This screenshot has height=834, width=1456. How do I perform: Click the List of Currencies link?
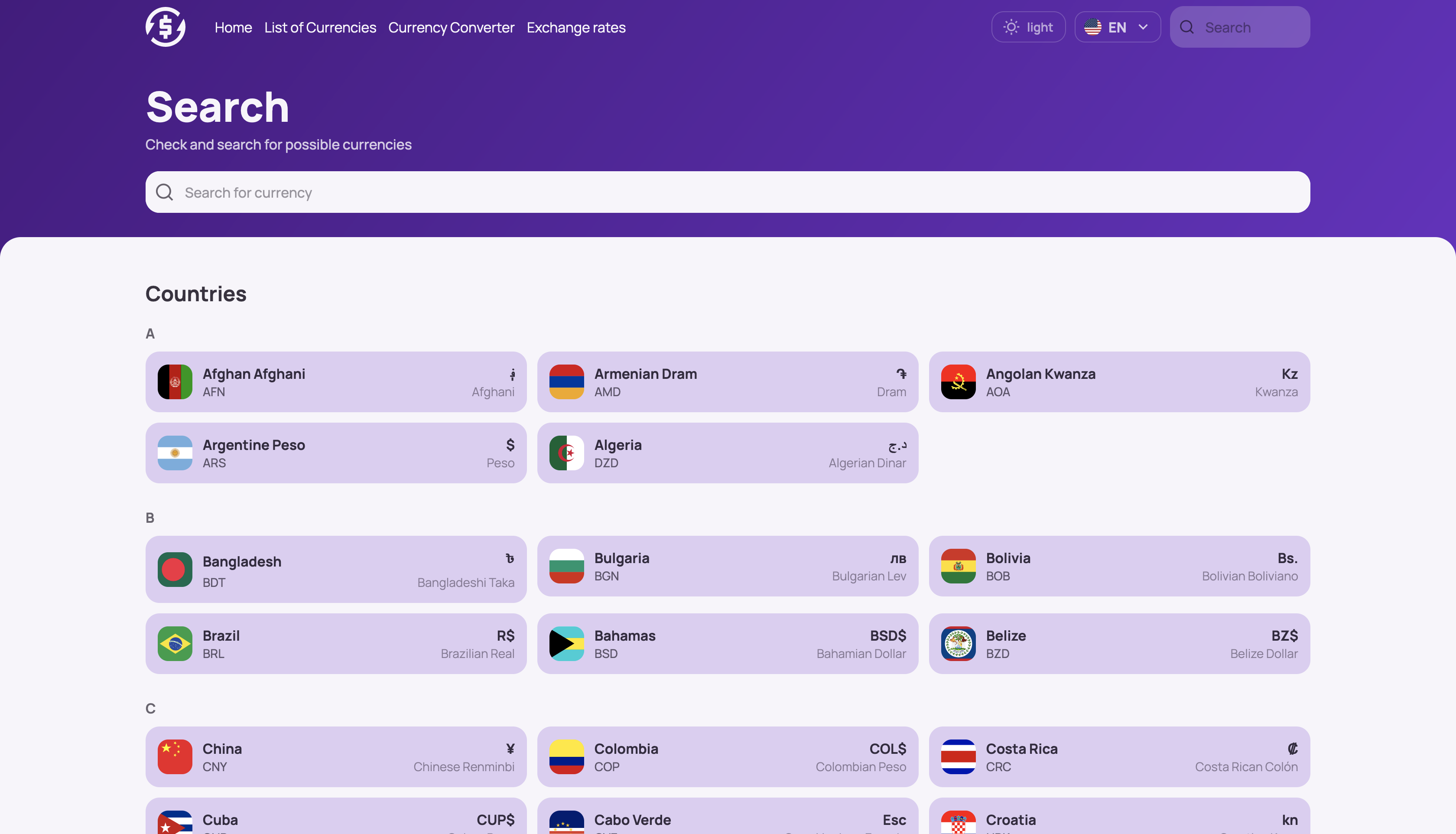click(320, 26)
